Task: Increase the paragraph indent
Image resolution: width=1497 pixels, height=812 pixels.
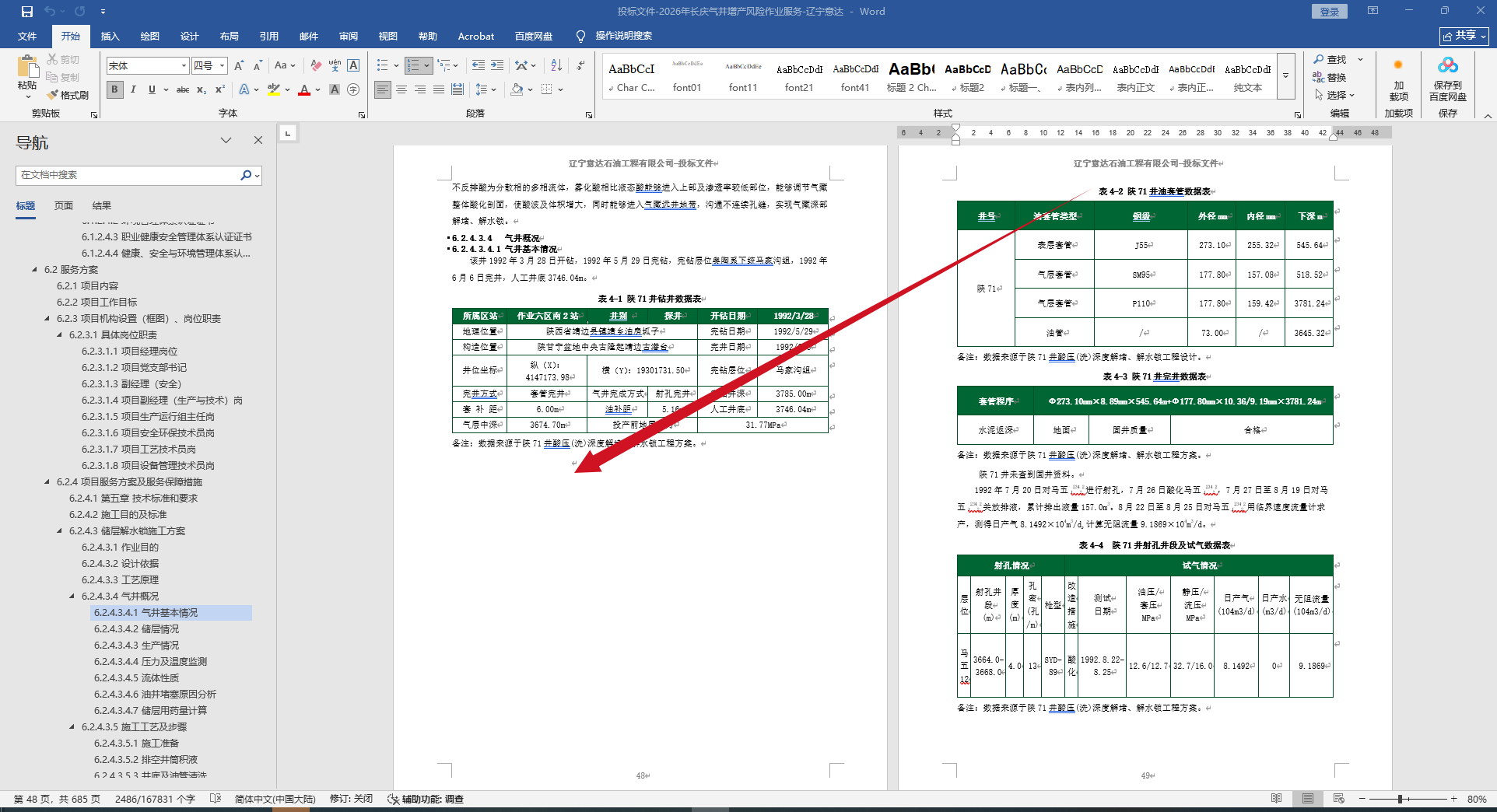Action: 497,66
